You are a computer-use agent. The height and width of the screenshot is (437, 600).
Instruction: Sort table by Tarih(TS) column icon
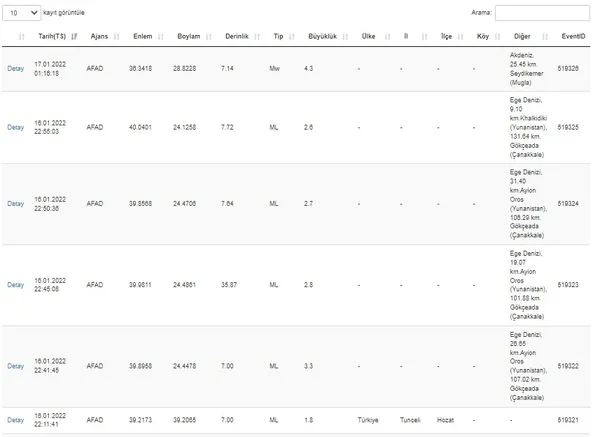pyautogui.click(x=75, y=37)
